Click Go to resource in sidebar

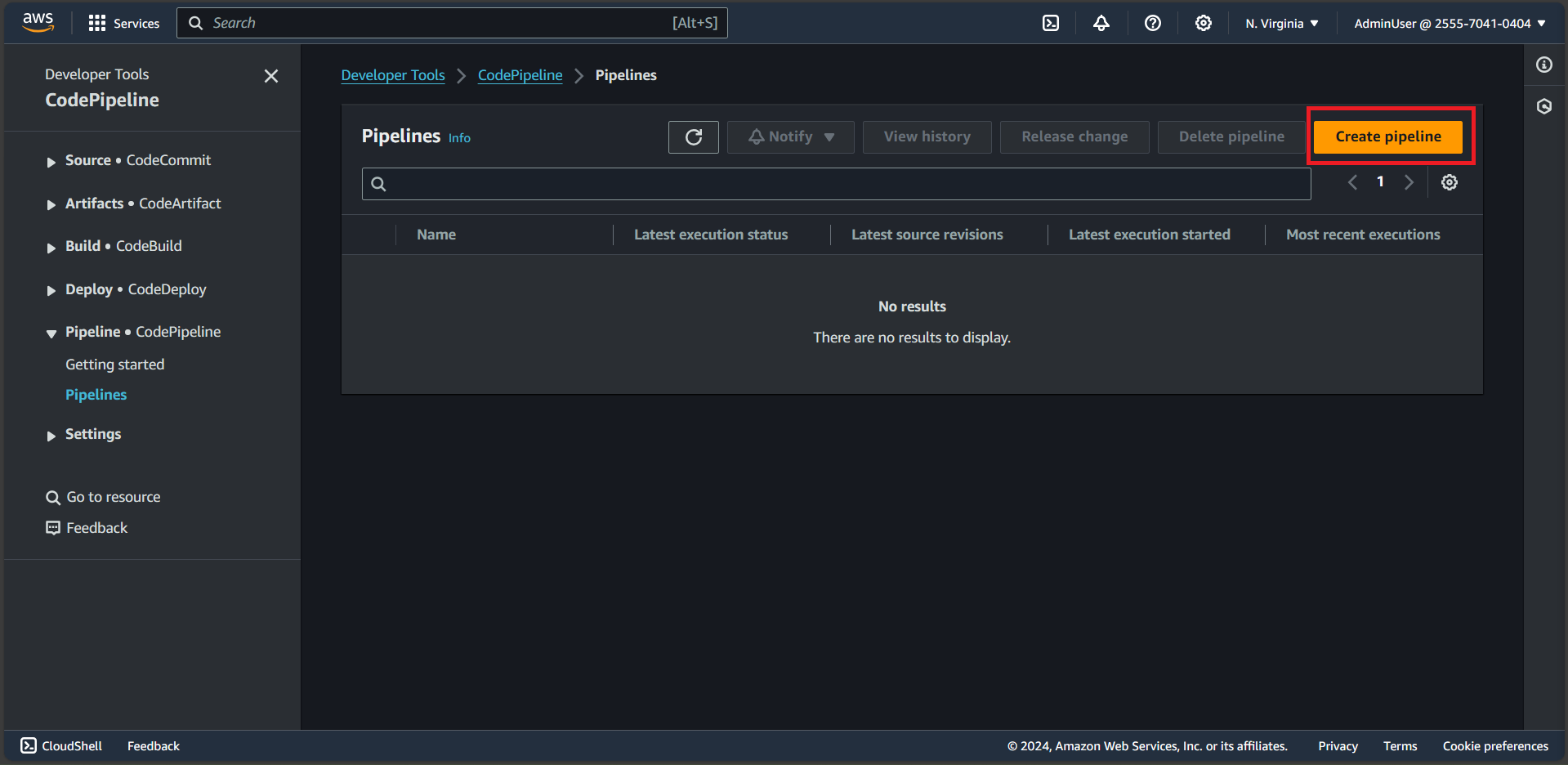[113, 497]
